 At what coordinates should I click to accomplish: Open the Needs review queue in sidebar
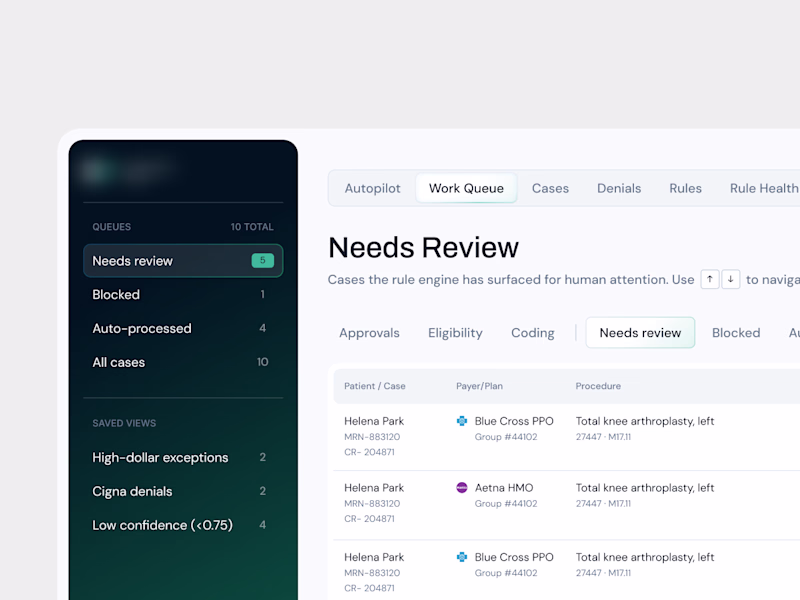(183, 261)
